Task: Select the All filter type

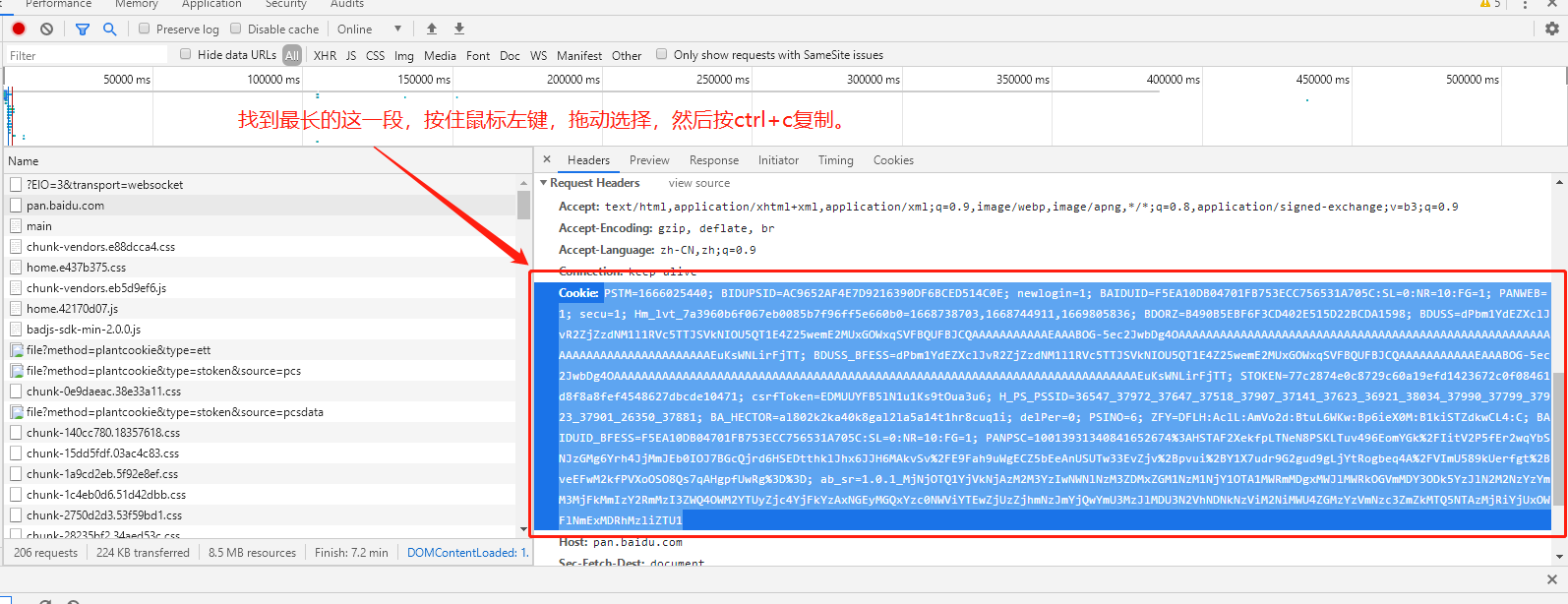Action: coord(292,55)
